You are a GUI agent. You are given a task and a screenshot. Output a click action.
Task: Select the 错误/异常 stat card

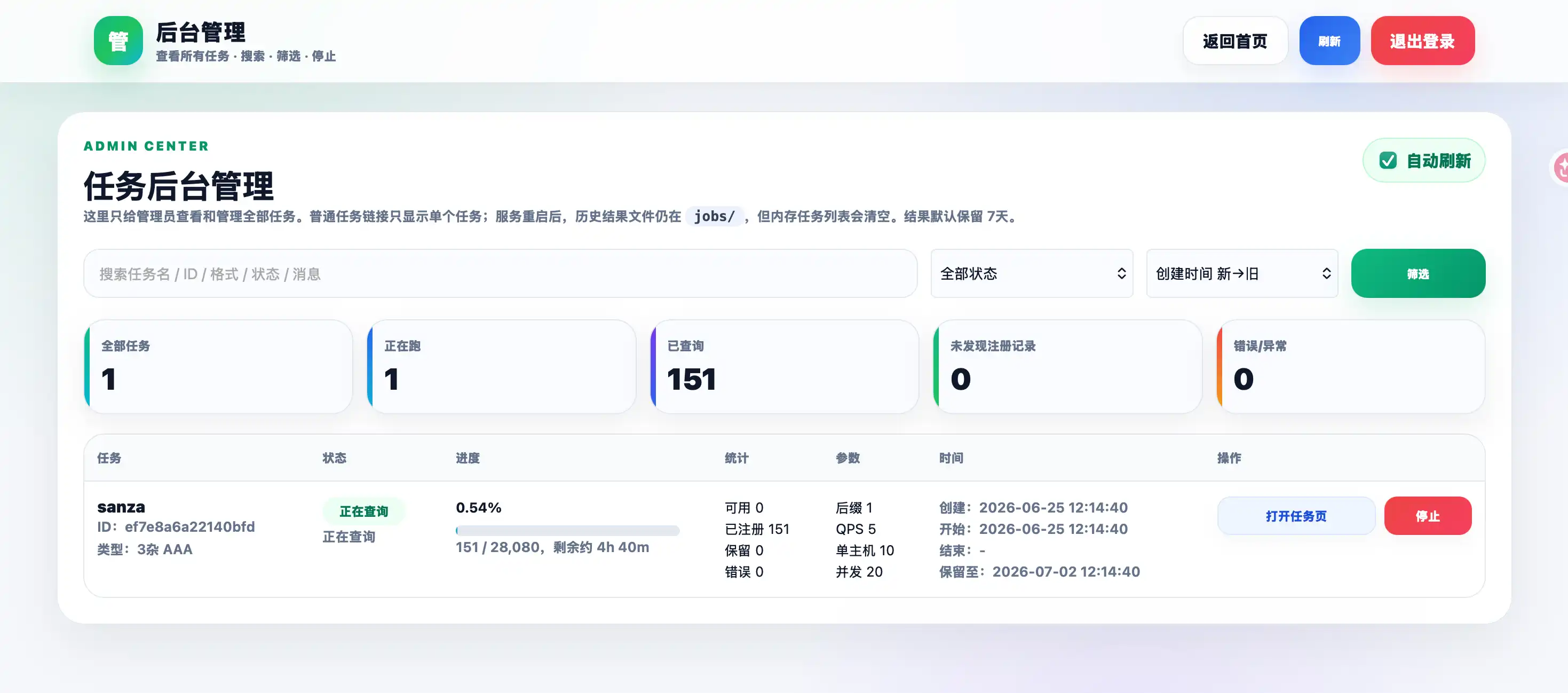(1351, 367)
